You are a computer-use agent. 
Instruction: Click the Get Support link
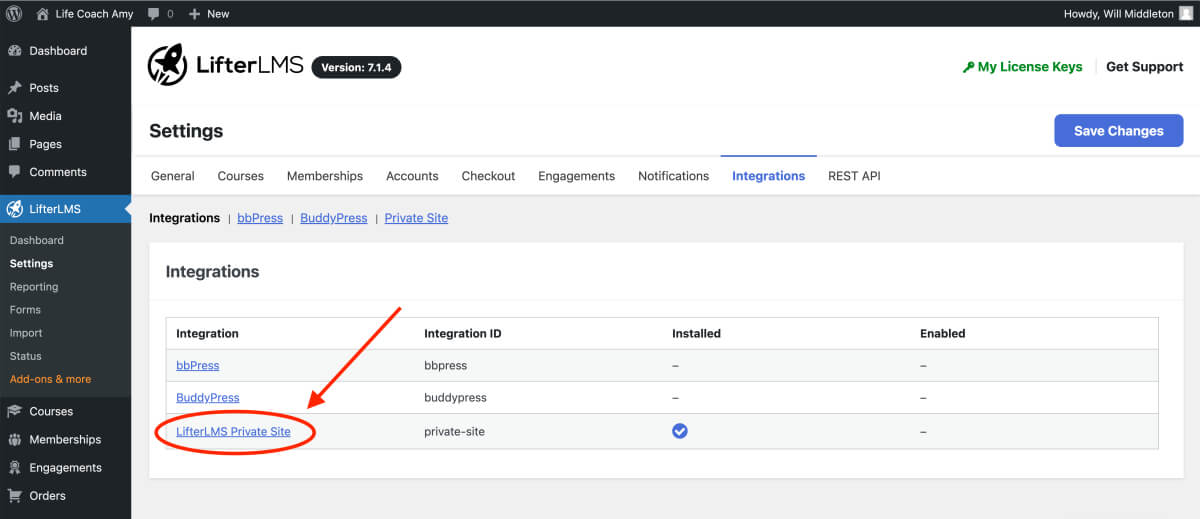pos(1144,67)
